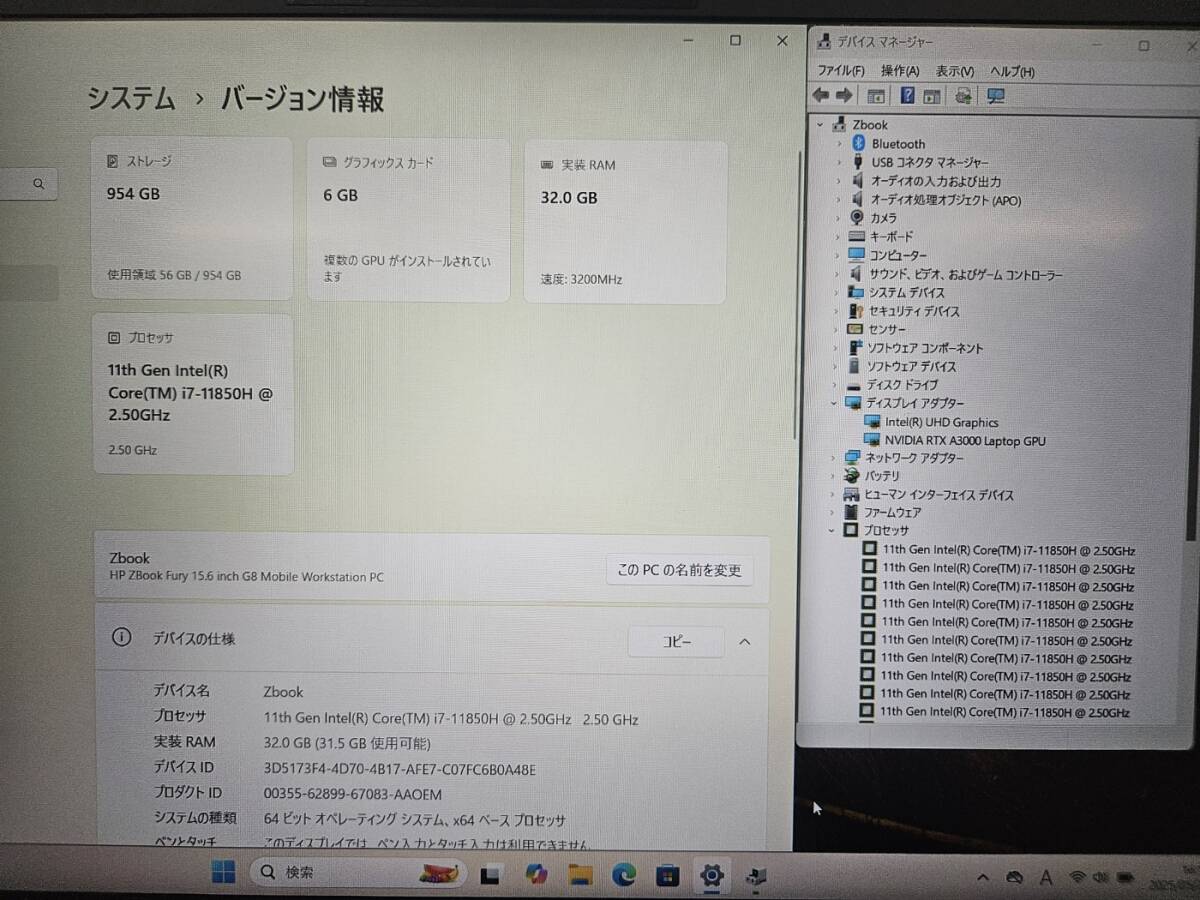
Task: Open the blue help icon in Device Manager toolbar
Action: click(907, 96)
